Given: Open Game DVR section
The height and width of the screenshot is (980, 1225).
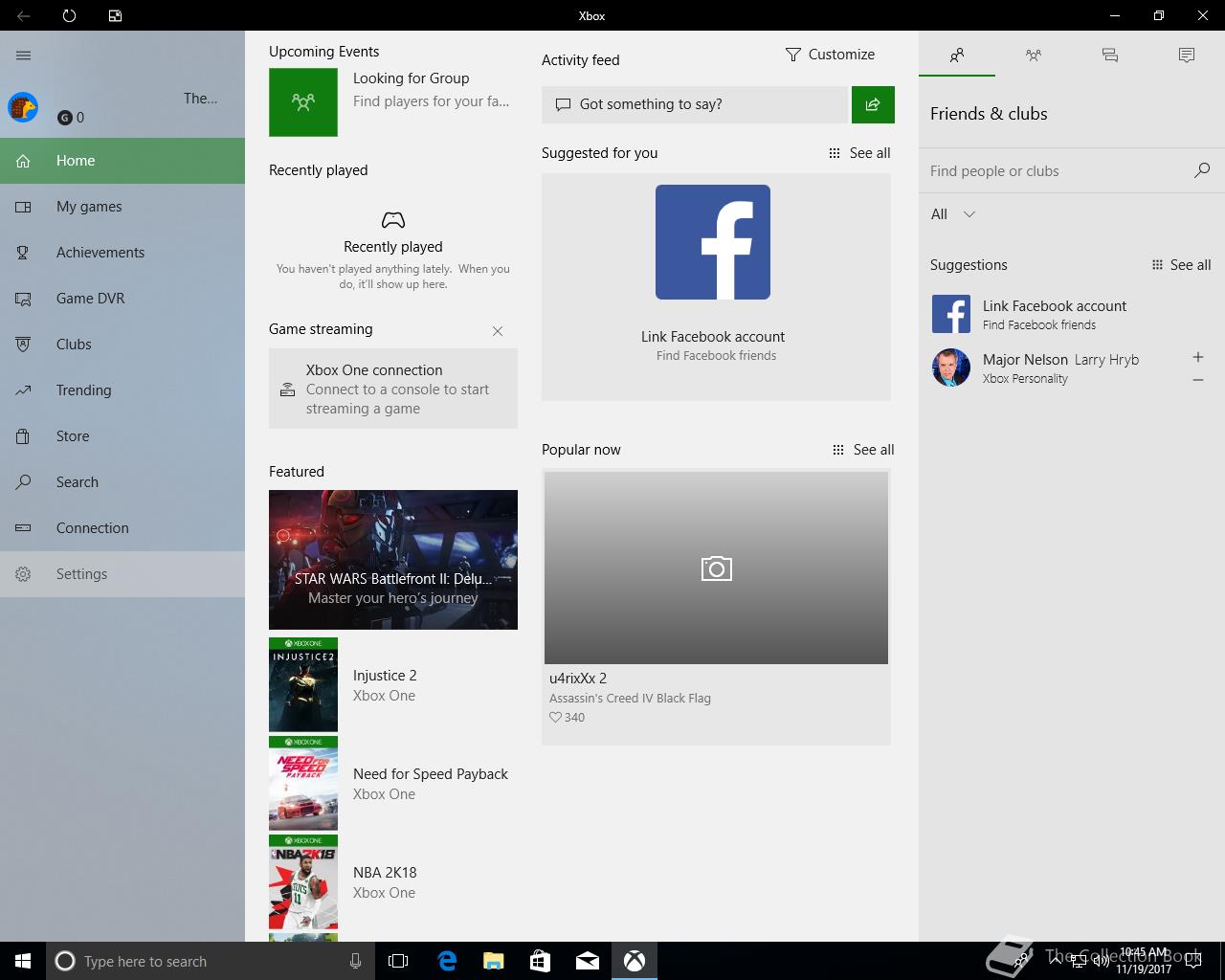Looking at the screenshot, I should pos(122,299).
